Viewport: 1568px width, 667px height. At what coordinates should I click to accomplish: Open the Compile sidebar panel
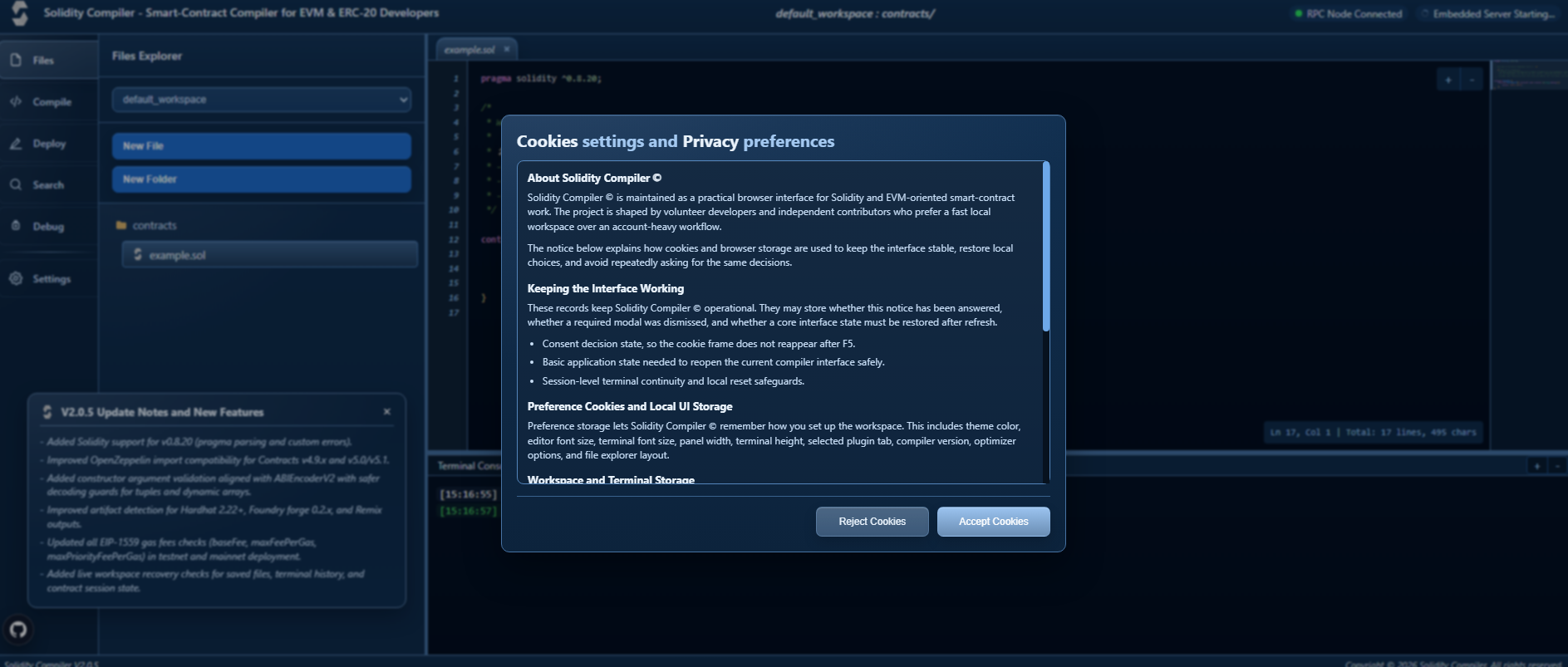[49, 101]
